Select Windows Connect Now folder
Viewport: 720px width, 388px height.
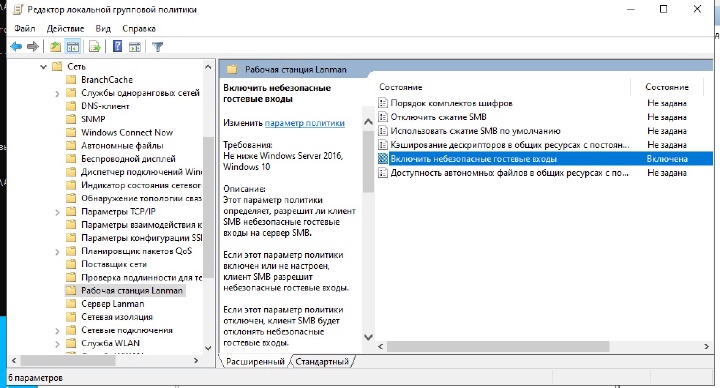coord(127,132)
